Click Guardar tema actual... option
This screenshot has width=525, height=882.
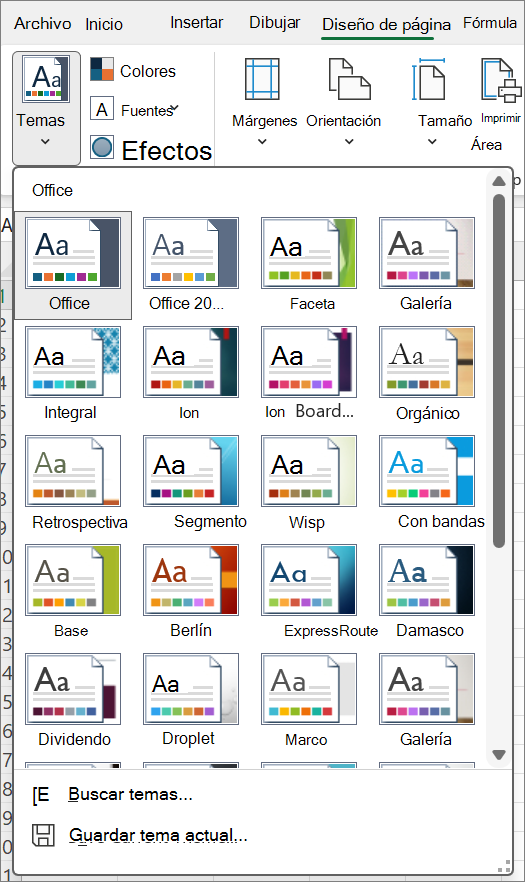pos(158,835)
